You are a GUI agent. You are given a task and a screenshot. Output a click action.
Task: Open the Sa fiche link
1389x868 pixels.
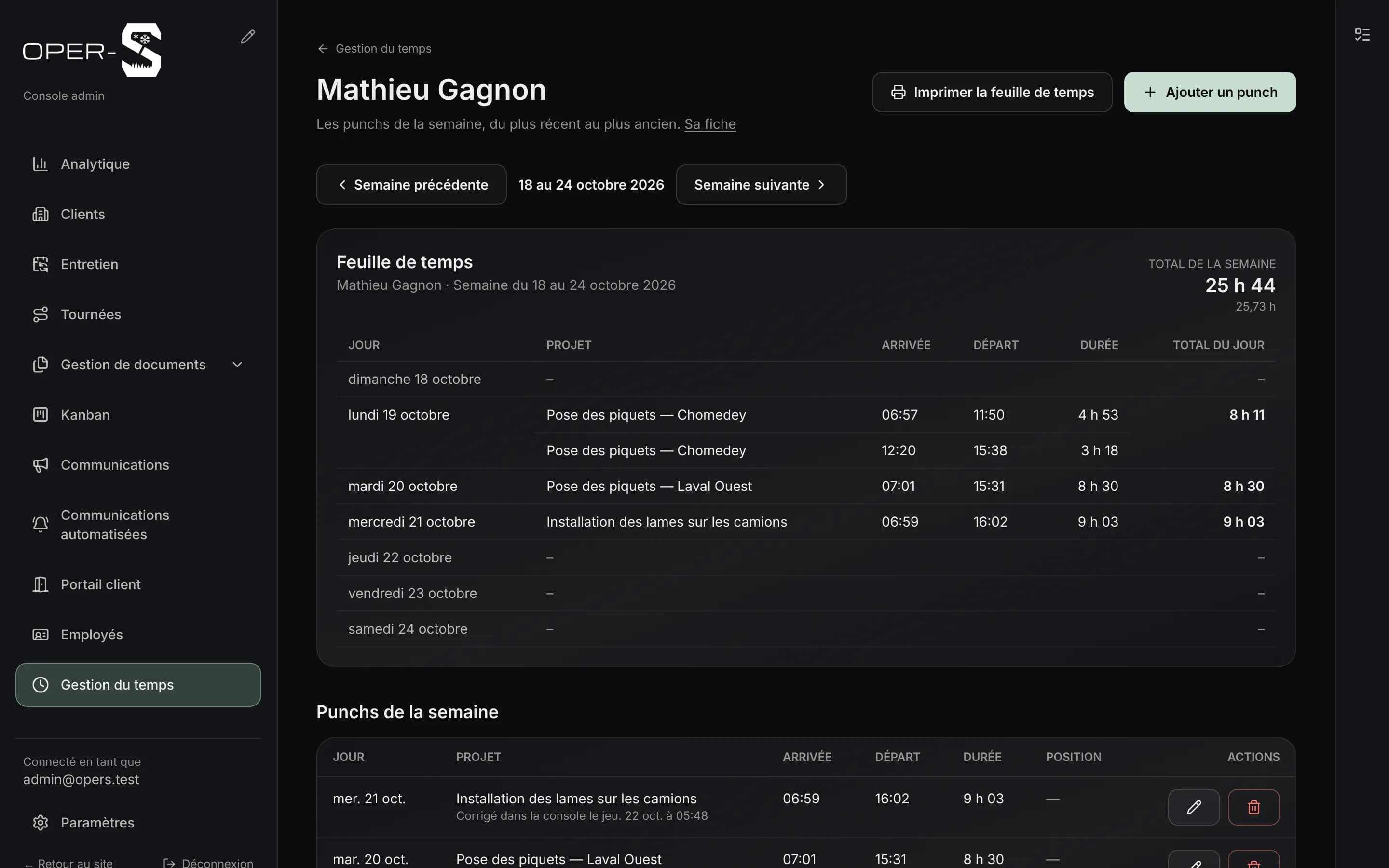[710, 124]
